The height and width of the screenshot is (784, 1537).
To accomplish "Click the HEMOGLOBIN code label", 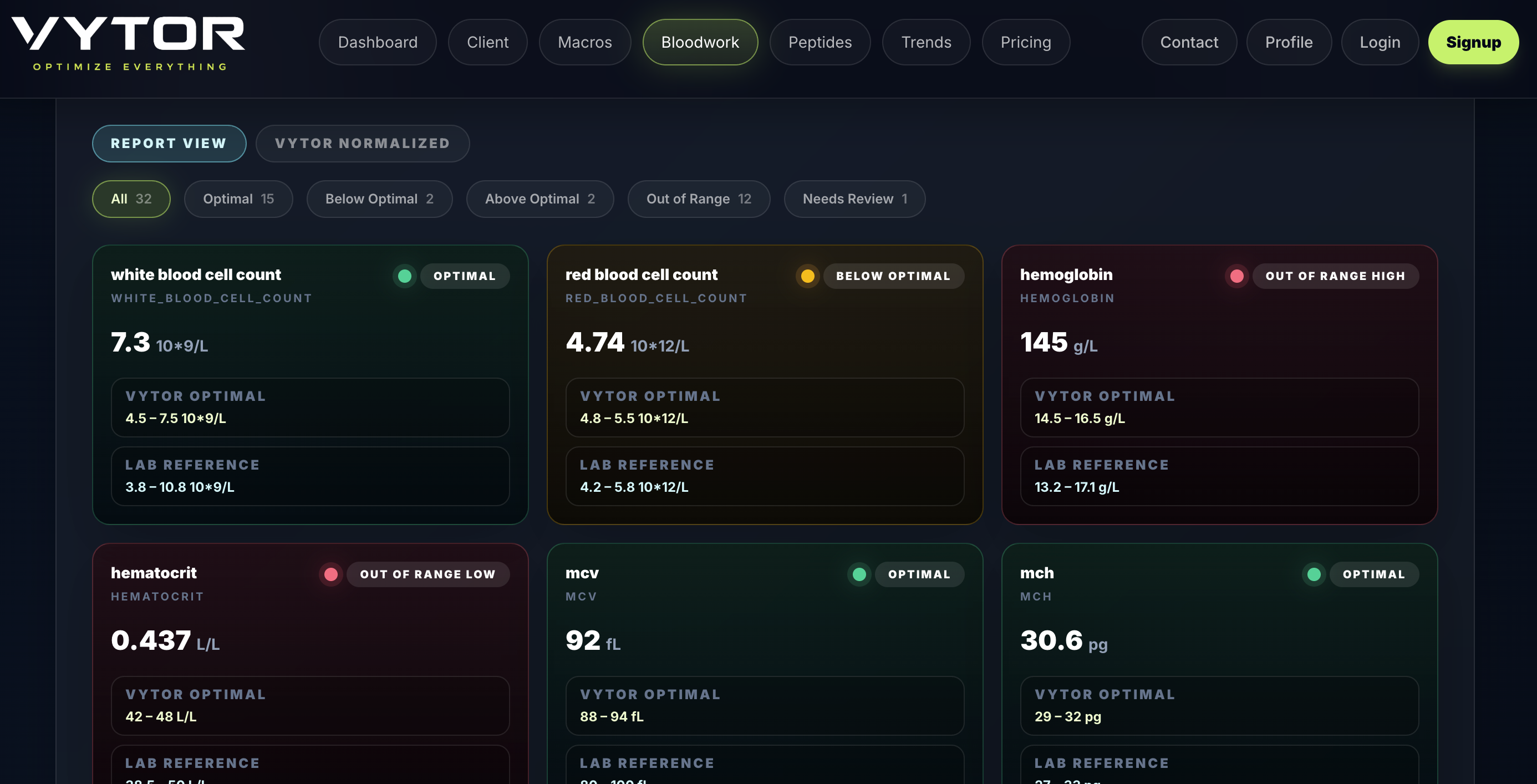I will [1067, 298].
